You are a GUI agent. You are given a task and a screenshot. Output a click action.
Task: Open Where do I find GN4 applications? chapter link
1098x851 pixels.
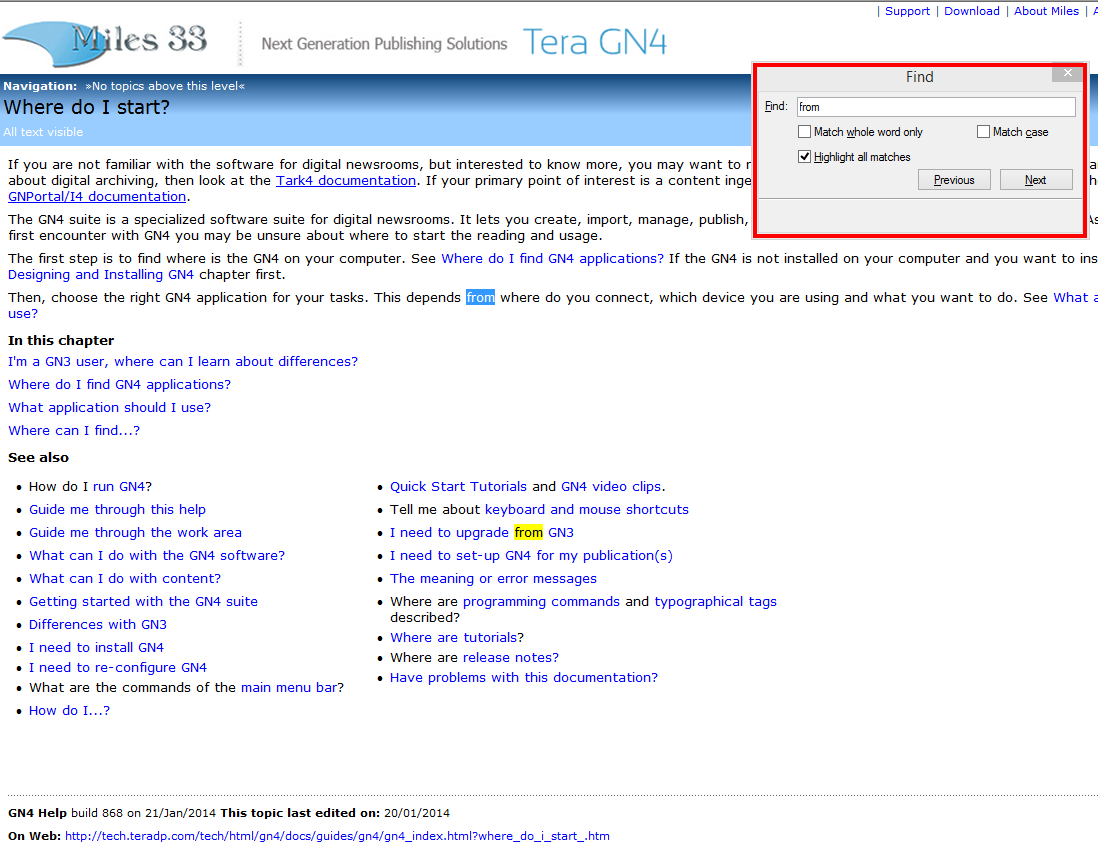[119, 385]
